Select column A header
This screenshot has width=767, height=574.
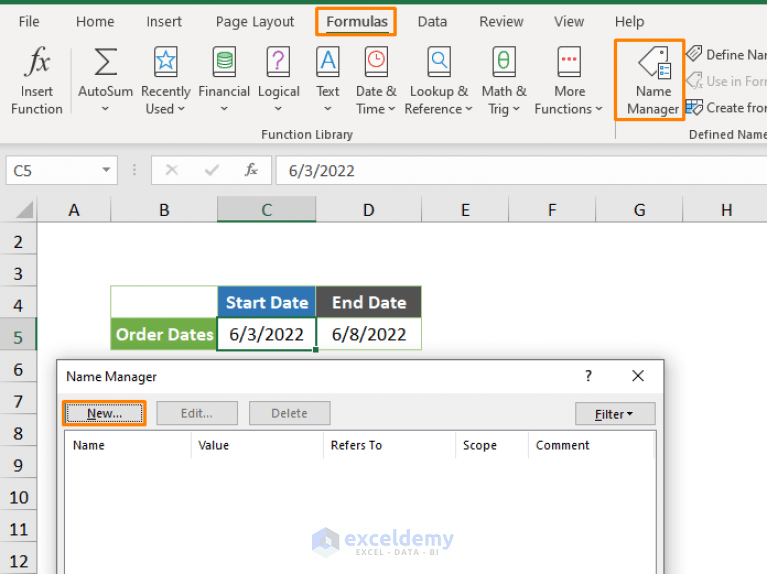click(74, 210)
